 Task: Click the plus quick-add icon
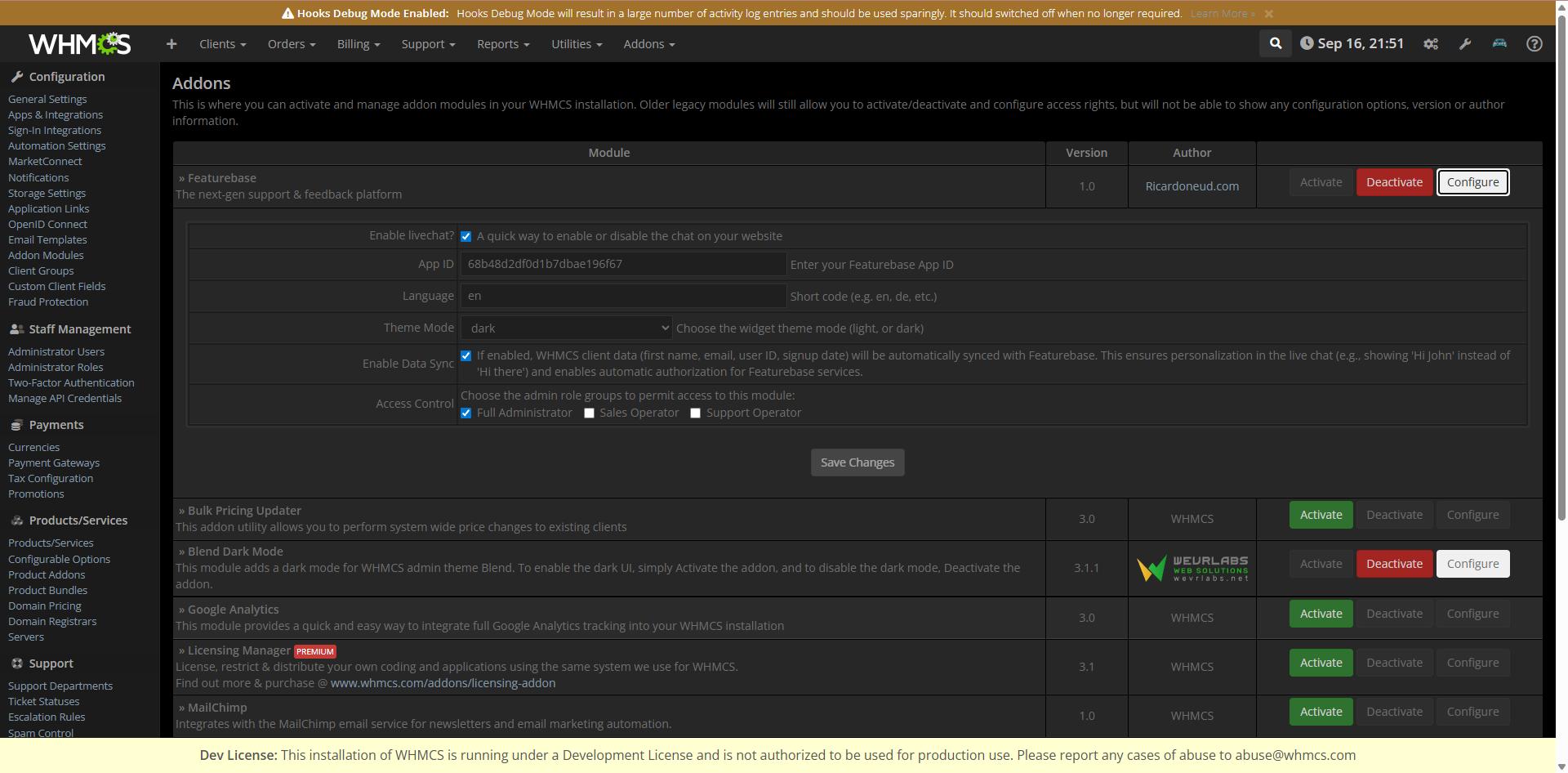point(171,44)
